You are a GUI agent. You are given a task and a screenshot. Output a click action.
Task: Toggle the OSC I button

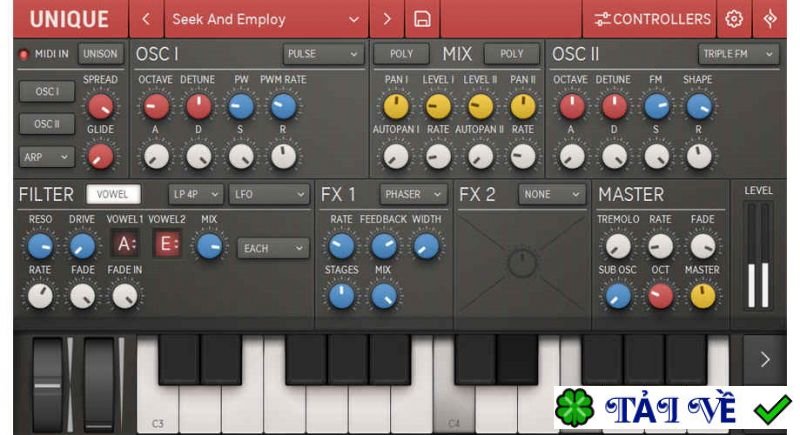47,91
